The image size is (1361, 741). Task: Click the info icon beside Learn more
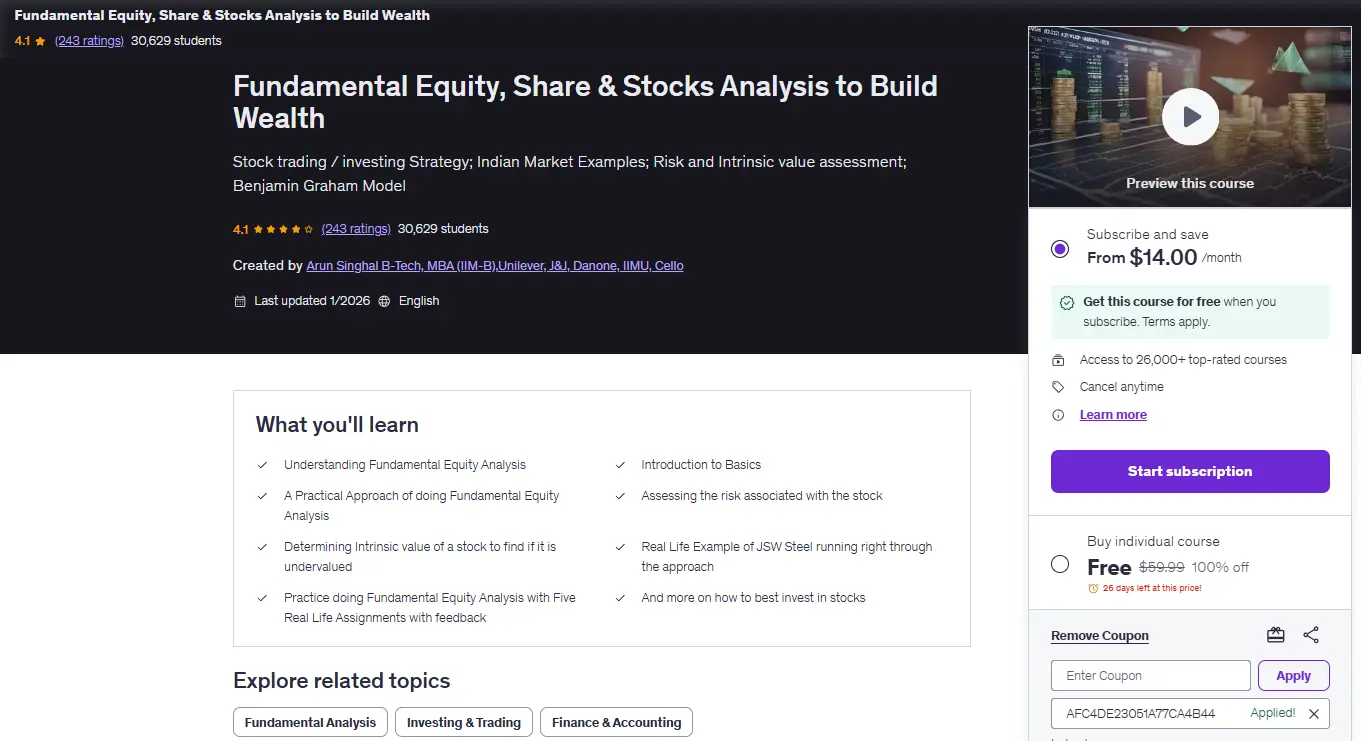(x=1058, y=415)
